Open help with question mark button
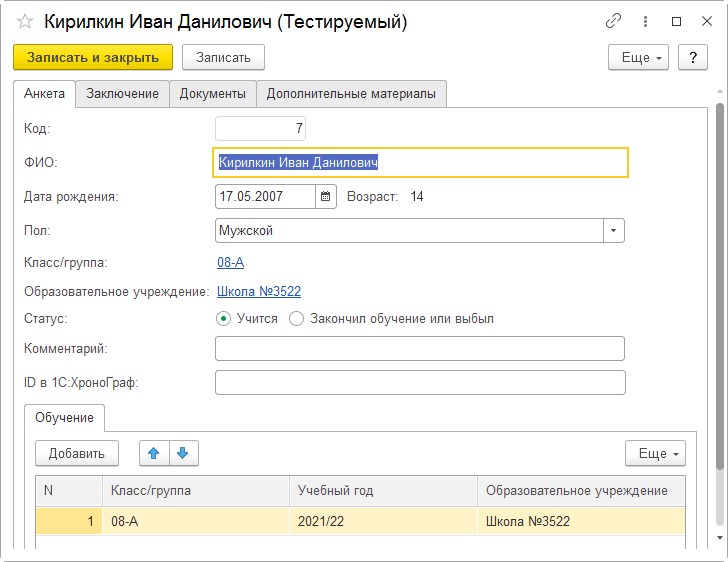 pyautogui.click(x=693, y=58)
